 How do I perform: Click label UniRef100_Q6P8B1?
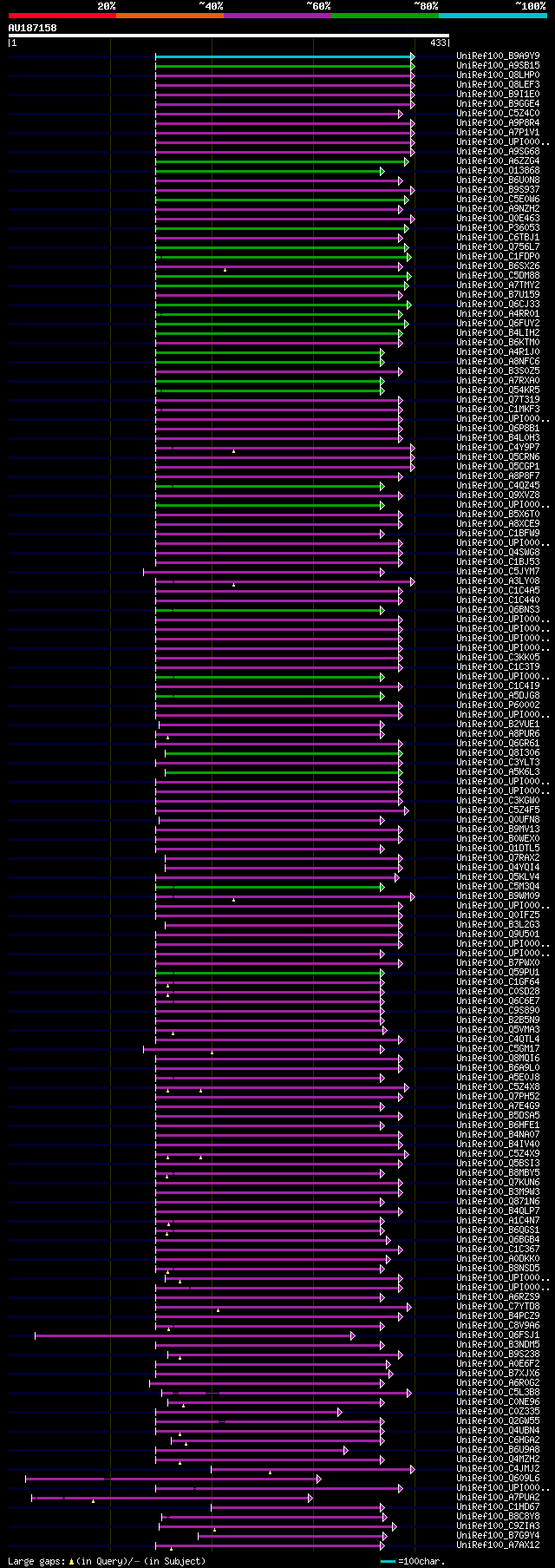(x=498, y=429)
